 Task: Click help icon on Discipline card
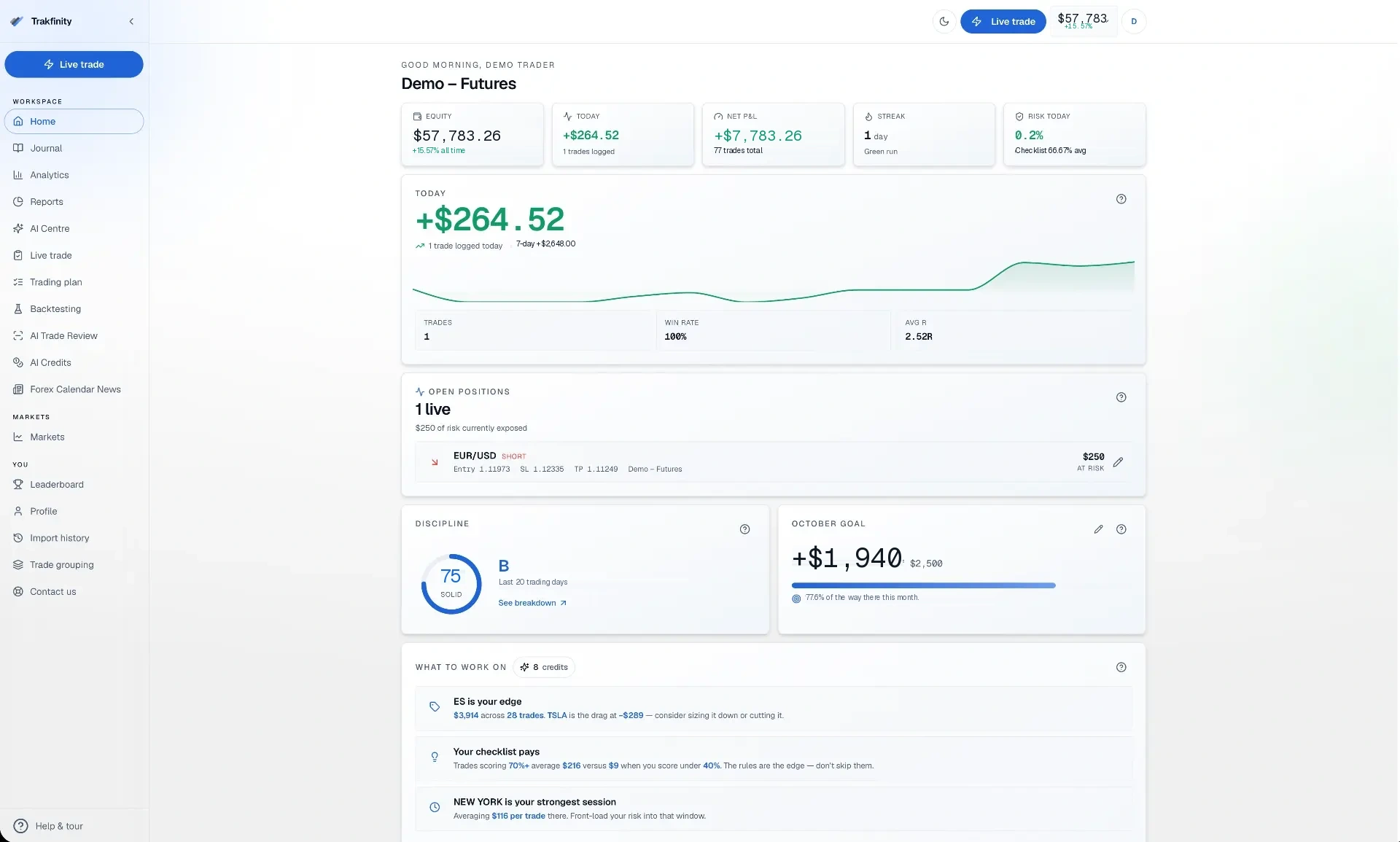click(x=744, y=529)
